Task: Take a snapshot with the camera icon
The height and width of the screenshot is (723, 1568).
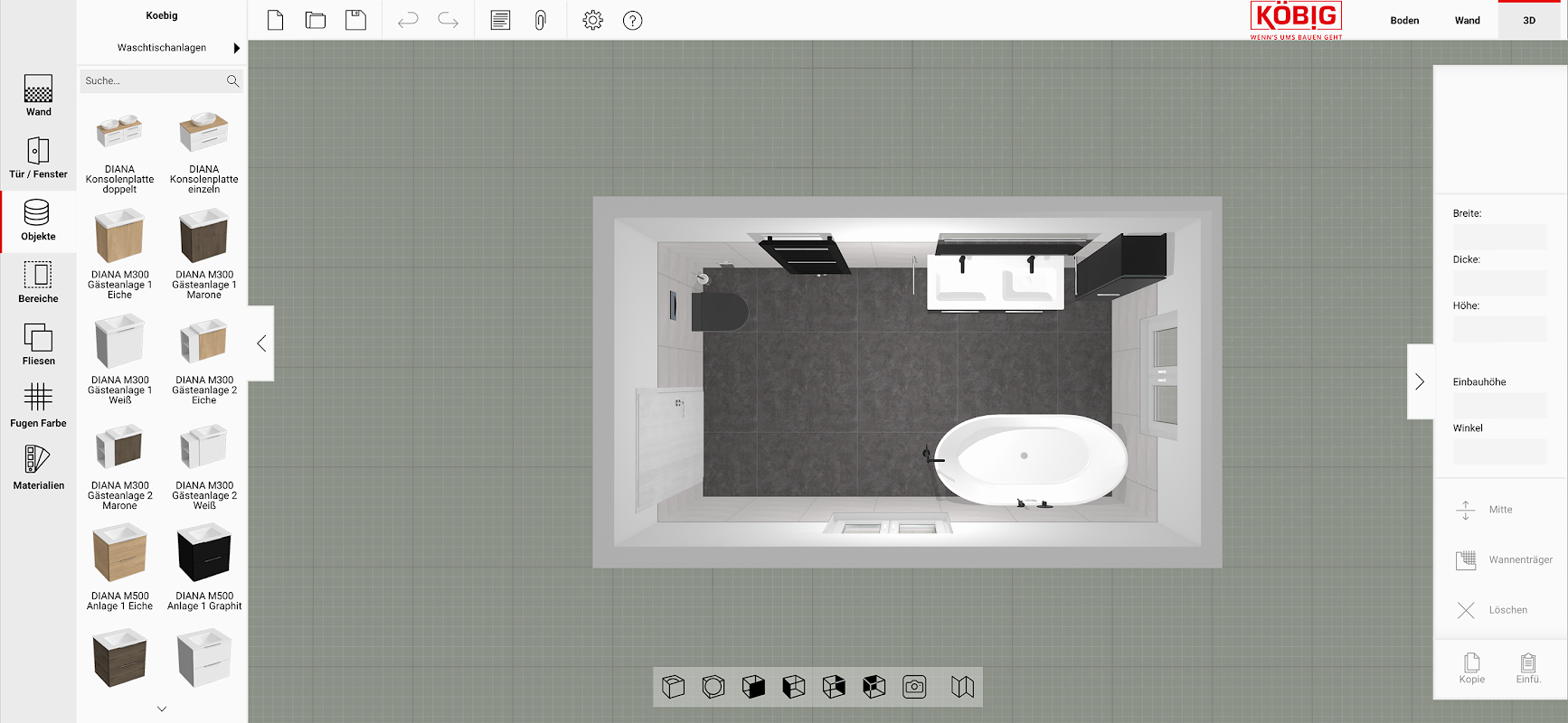Action: (x=914, y=687)
